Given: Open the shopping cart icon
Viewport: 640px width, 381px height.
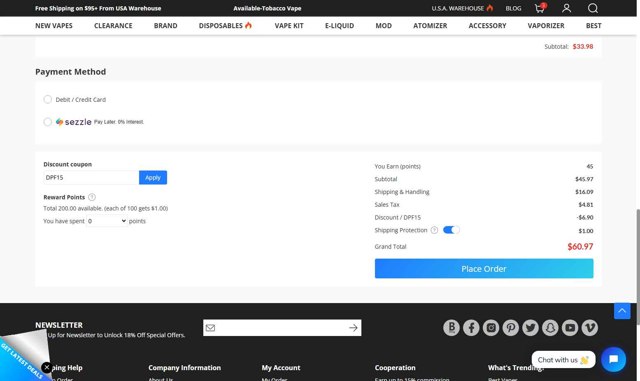Looking at the screenshot, I should 540,8.
